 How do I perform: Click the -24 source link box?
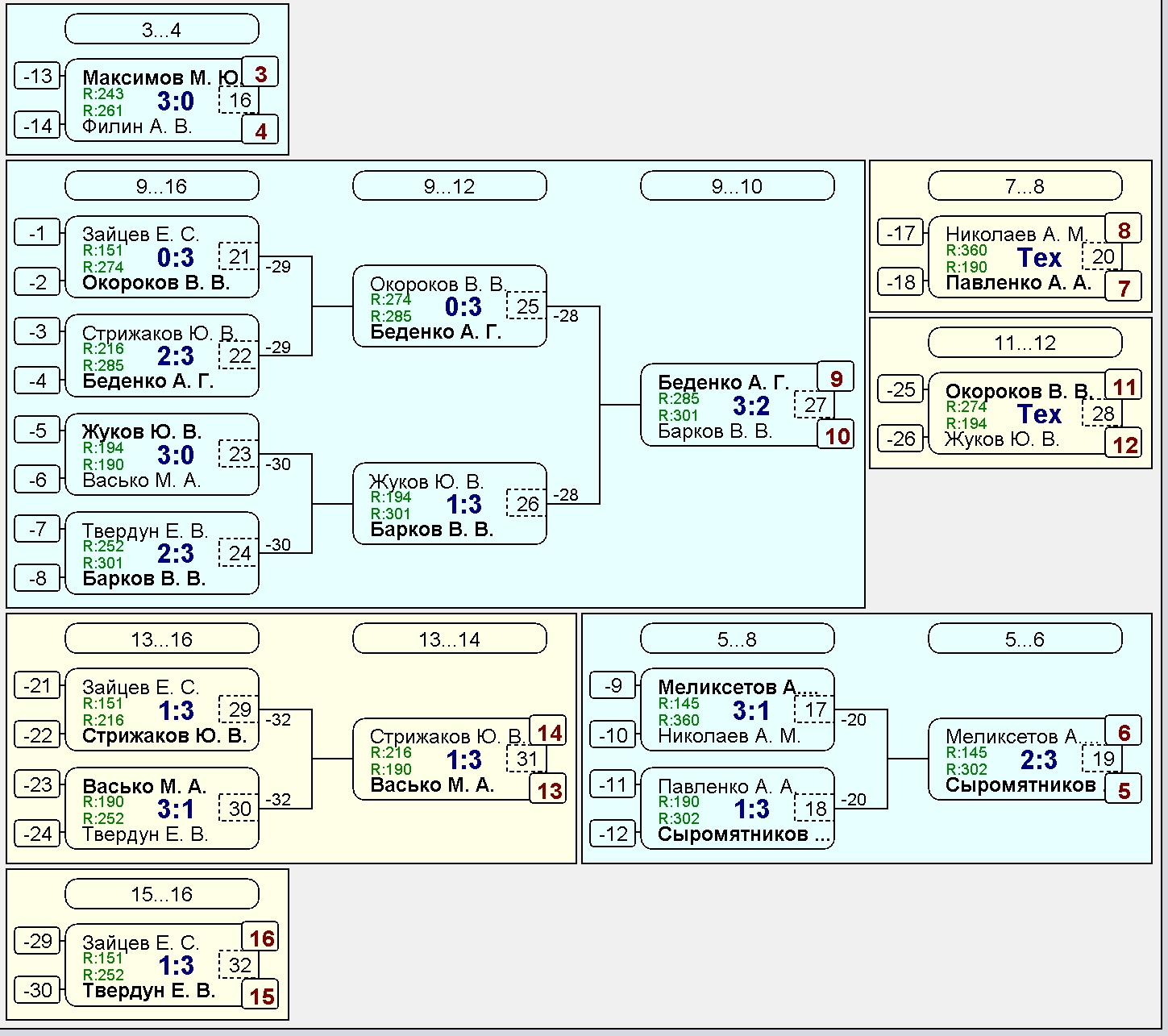coord(37,834)
